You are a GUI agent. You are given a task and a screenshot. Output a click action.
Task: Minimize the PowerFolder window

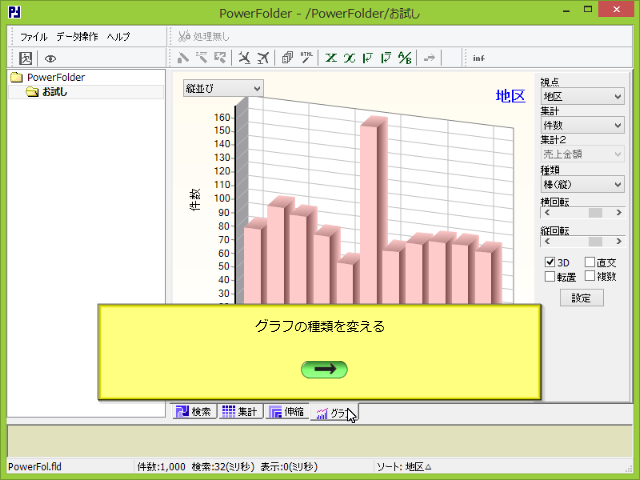click(566, 11)
